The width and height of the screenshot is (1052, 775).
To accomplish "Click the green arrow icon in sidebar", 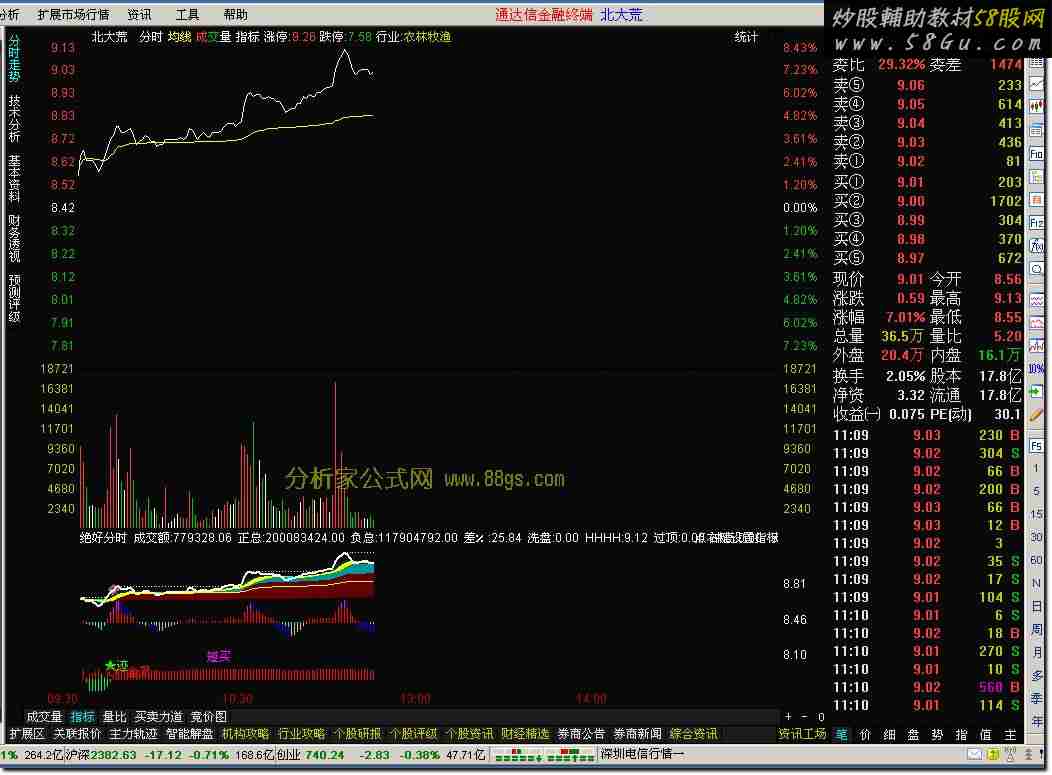I will pyautogui.click(x=1037, y=391).
